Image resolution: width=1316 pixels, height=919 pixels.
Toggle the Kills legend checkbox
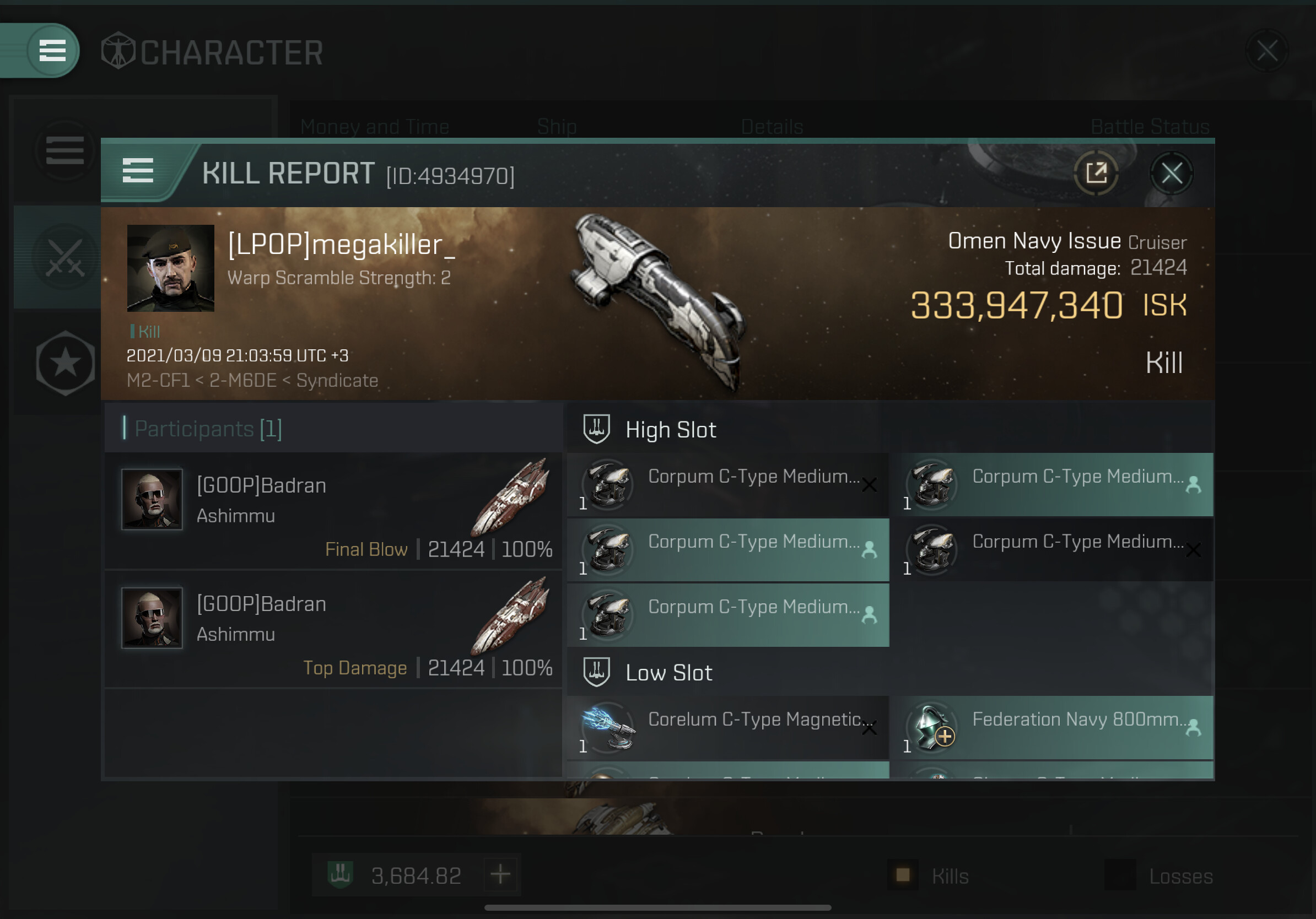point(903,875)
